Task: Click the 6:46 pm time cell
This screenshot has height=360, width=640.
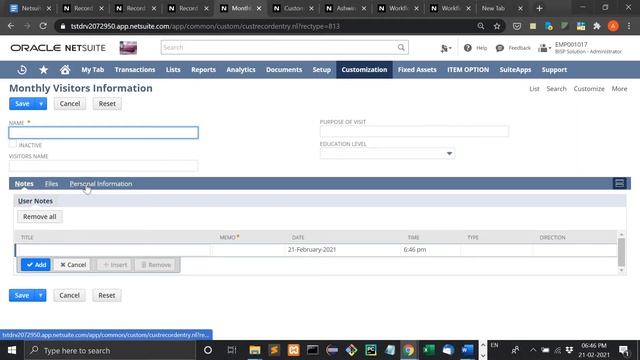Action: (415, 250)
